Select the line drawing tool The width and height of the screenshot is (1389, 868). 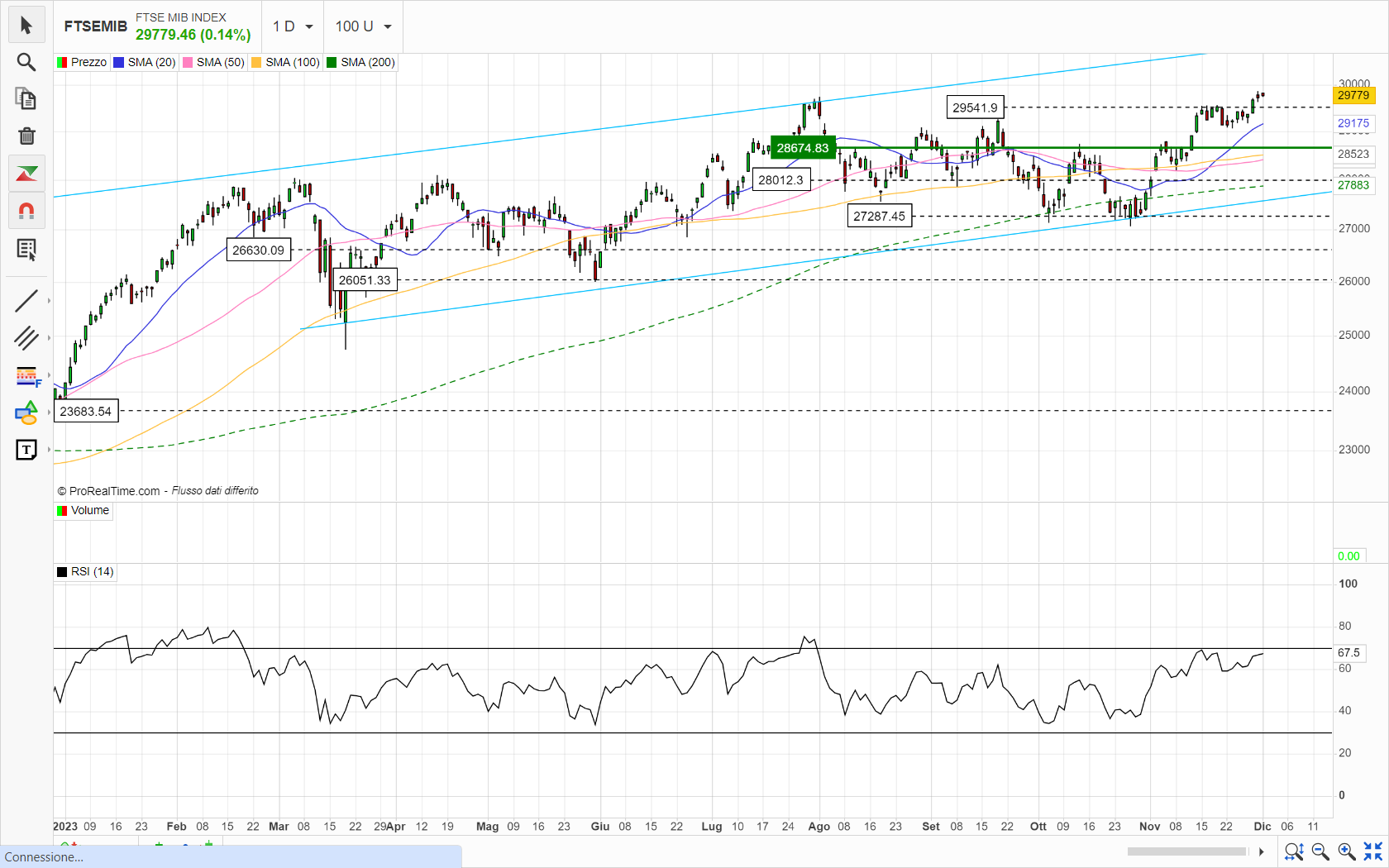(x=26, y=301)
